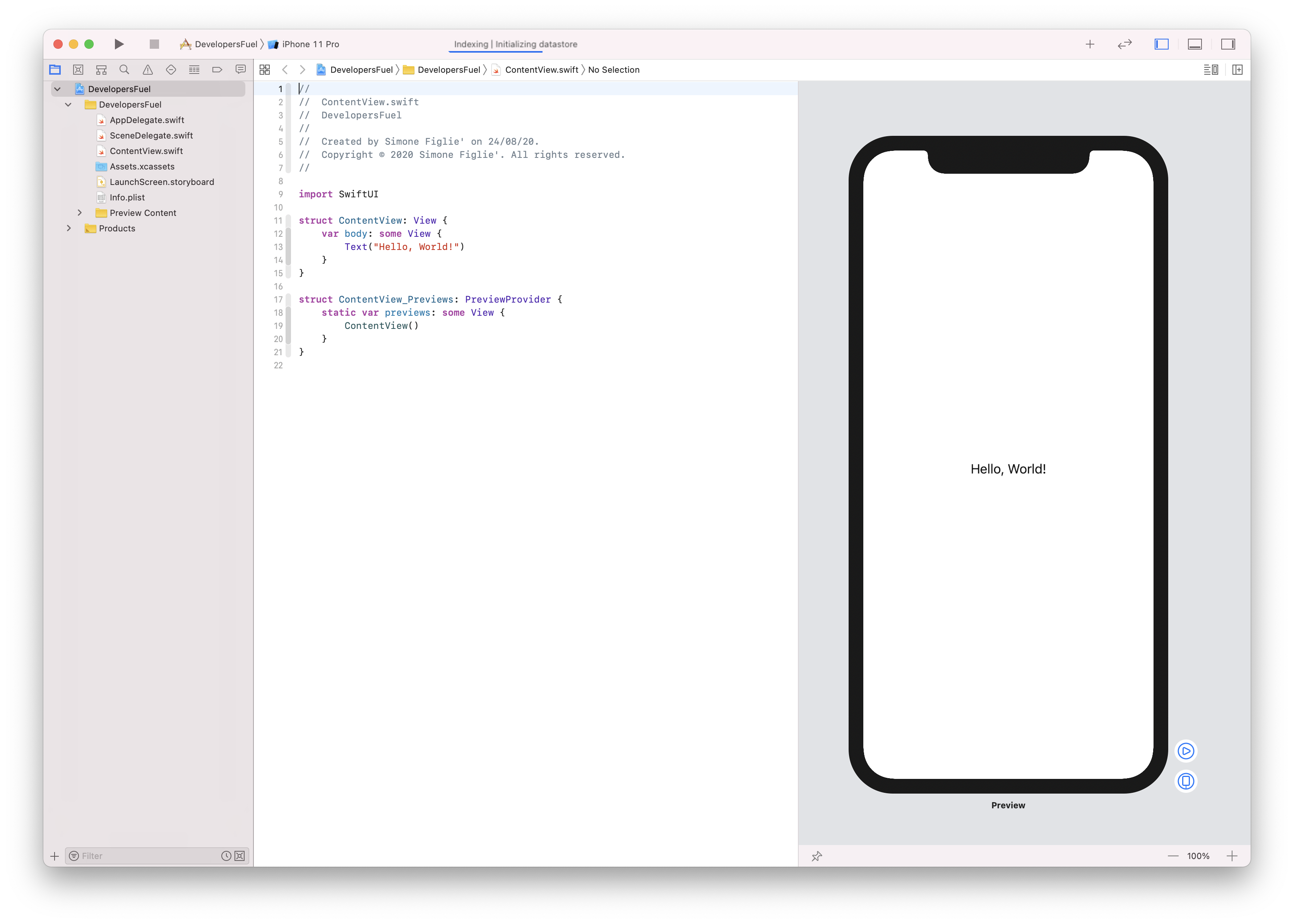Viewport: 1294px width, 924px height.
Task: Open the related items grid menu
Action: pos(265,69)
